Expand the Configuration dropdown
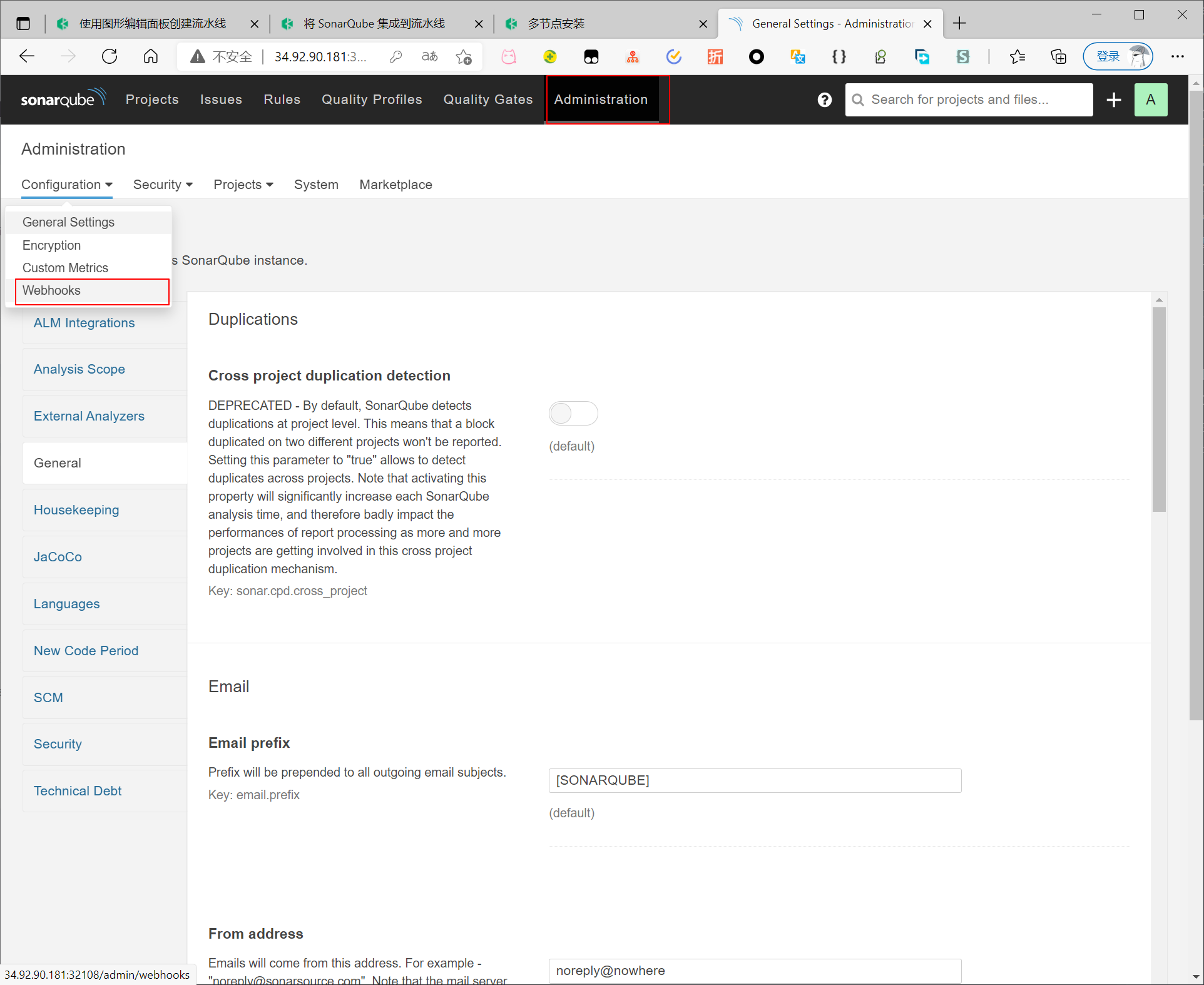Viewport: 1204px width, 985px height. [67, 185]
